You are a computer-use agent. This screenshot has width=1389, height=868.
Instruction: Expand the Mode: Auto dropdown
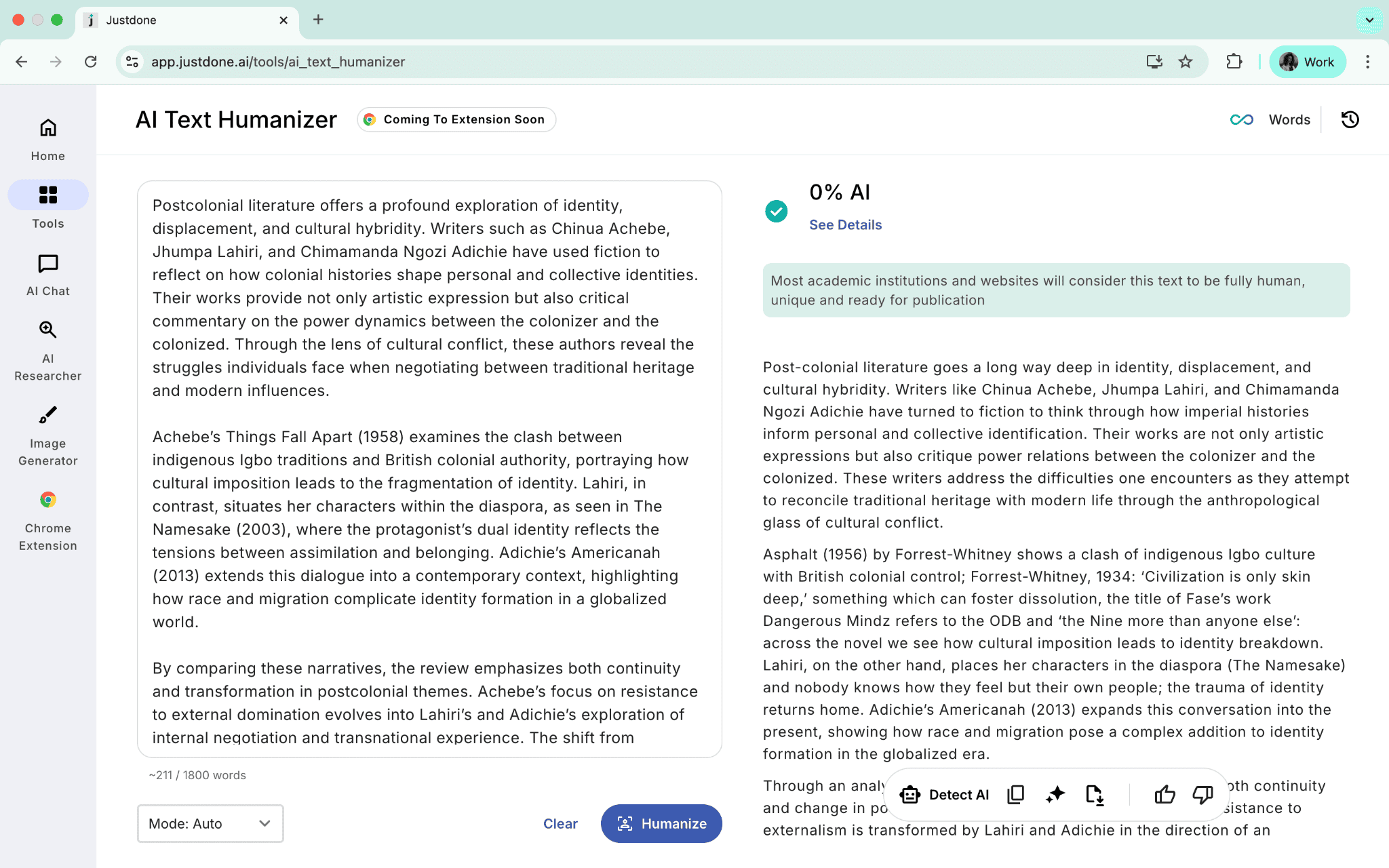(210, 823)
